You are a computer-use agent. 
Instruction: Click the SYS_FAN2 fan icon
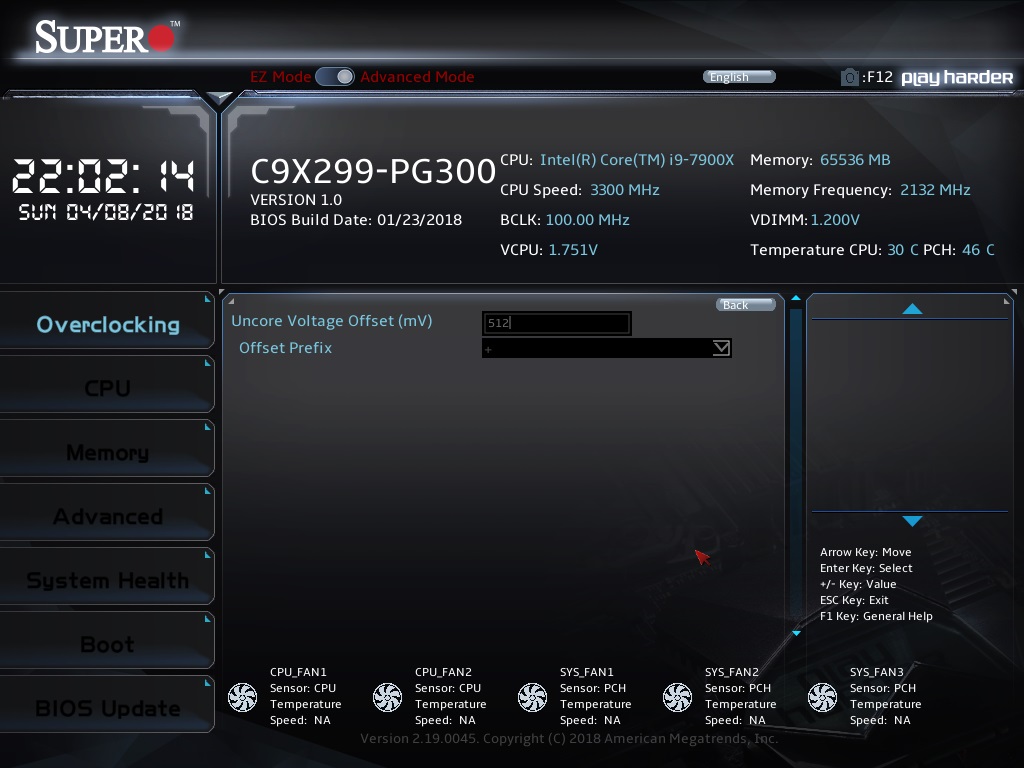pyautogui.click(x=677, y=697)
